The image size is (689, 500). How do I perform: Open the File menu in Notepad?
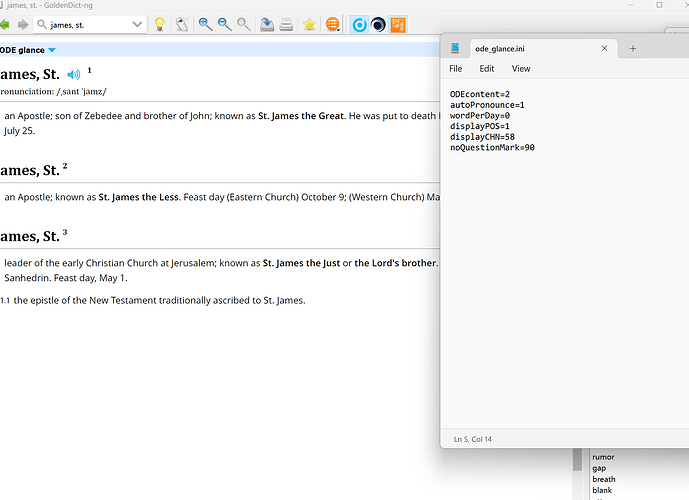[456, 69]
